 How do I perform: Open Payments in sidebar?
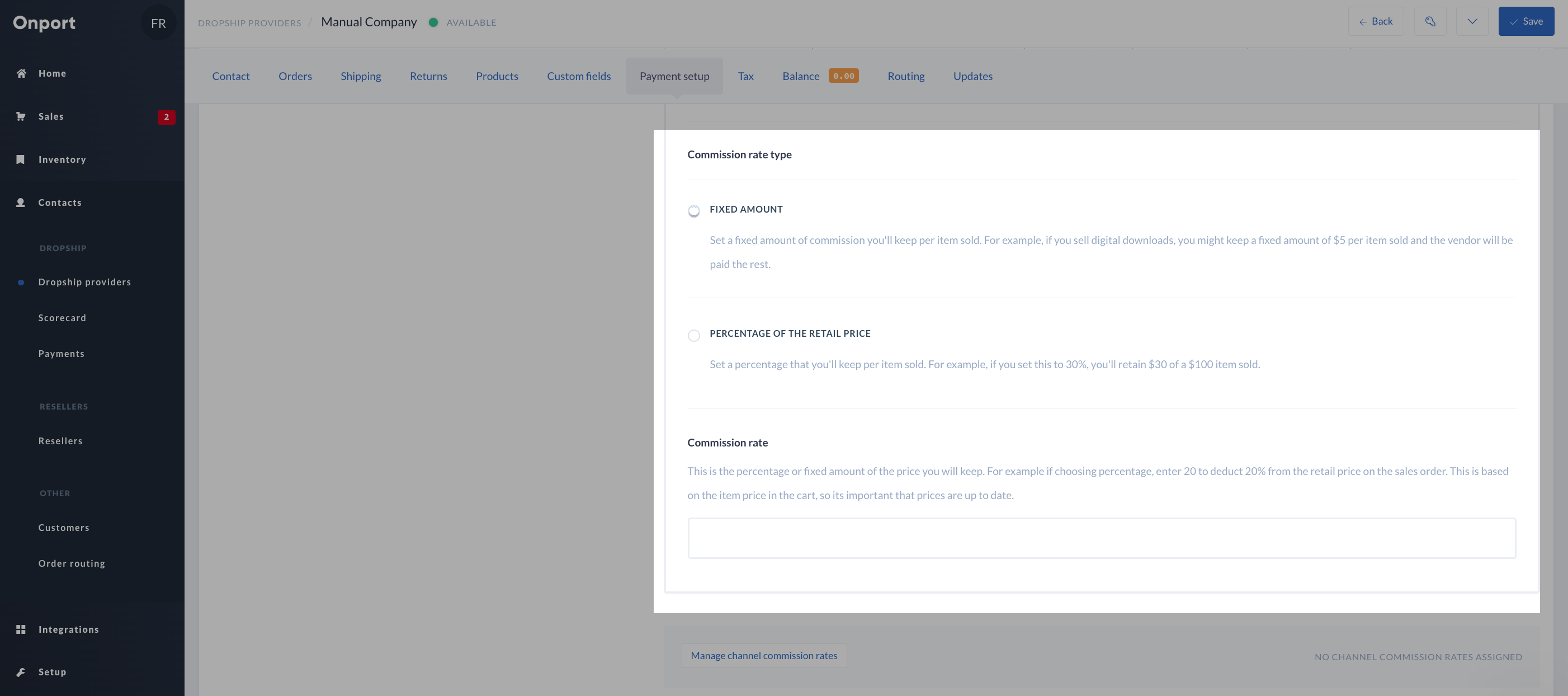tap(62, 354)
